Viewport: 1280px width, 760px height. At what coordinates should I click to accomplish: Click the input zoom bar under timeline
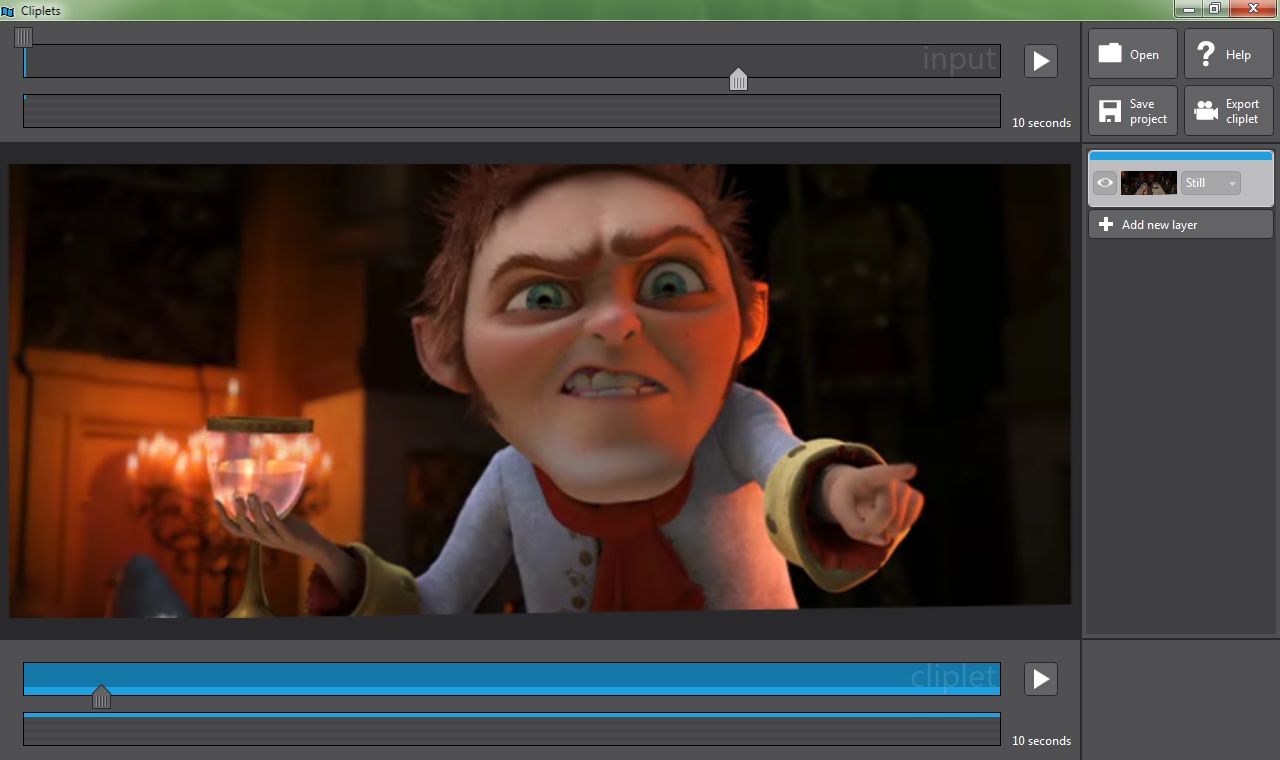512,111
